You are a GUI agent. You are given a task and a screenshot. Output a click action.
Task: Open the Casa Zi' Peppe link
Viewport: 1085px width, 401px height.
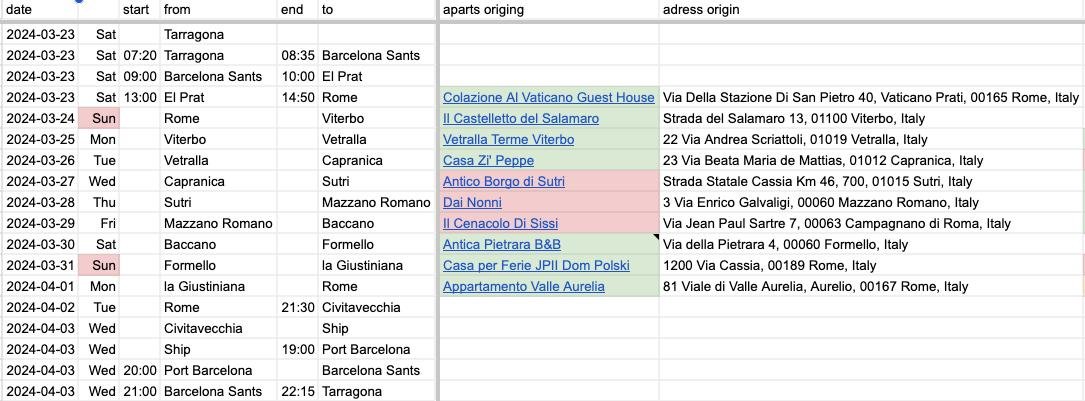tap(488, 161)
